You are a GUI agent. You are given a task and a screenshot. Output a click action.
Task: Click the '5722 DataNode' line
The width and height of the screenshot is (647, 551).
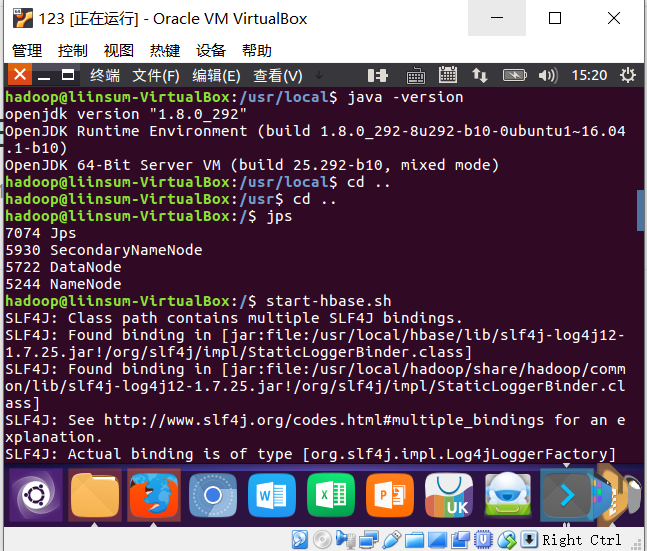click(x=63, y=267)
